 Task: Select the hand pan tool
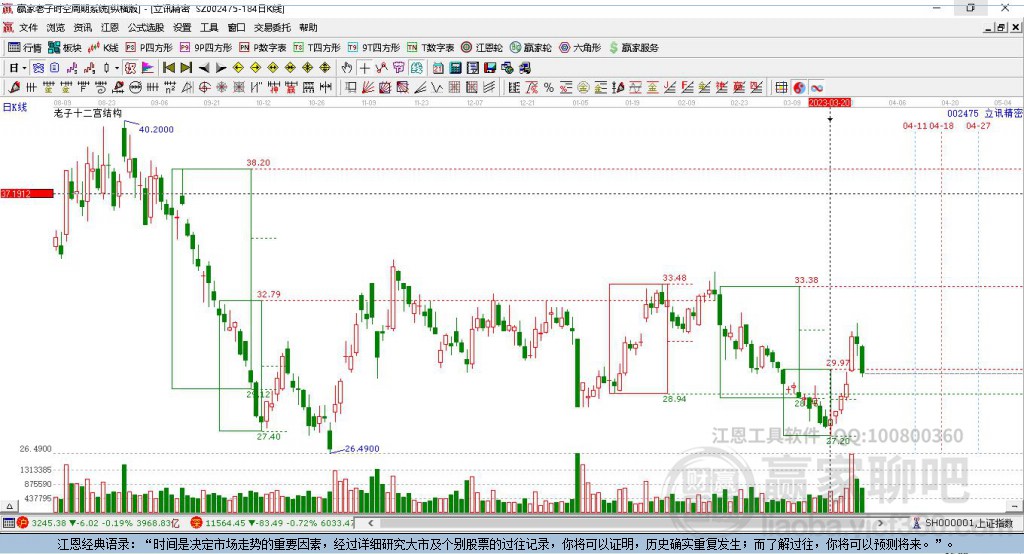tap(346, 68)
